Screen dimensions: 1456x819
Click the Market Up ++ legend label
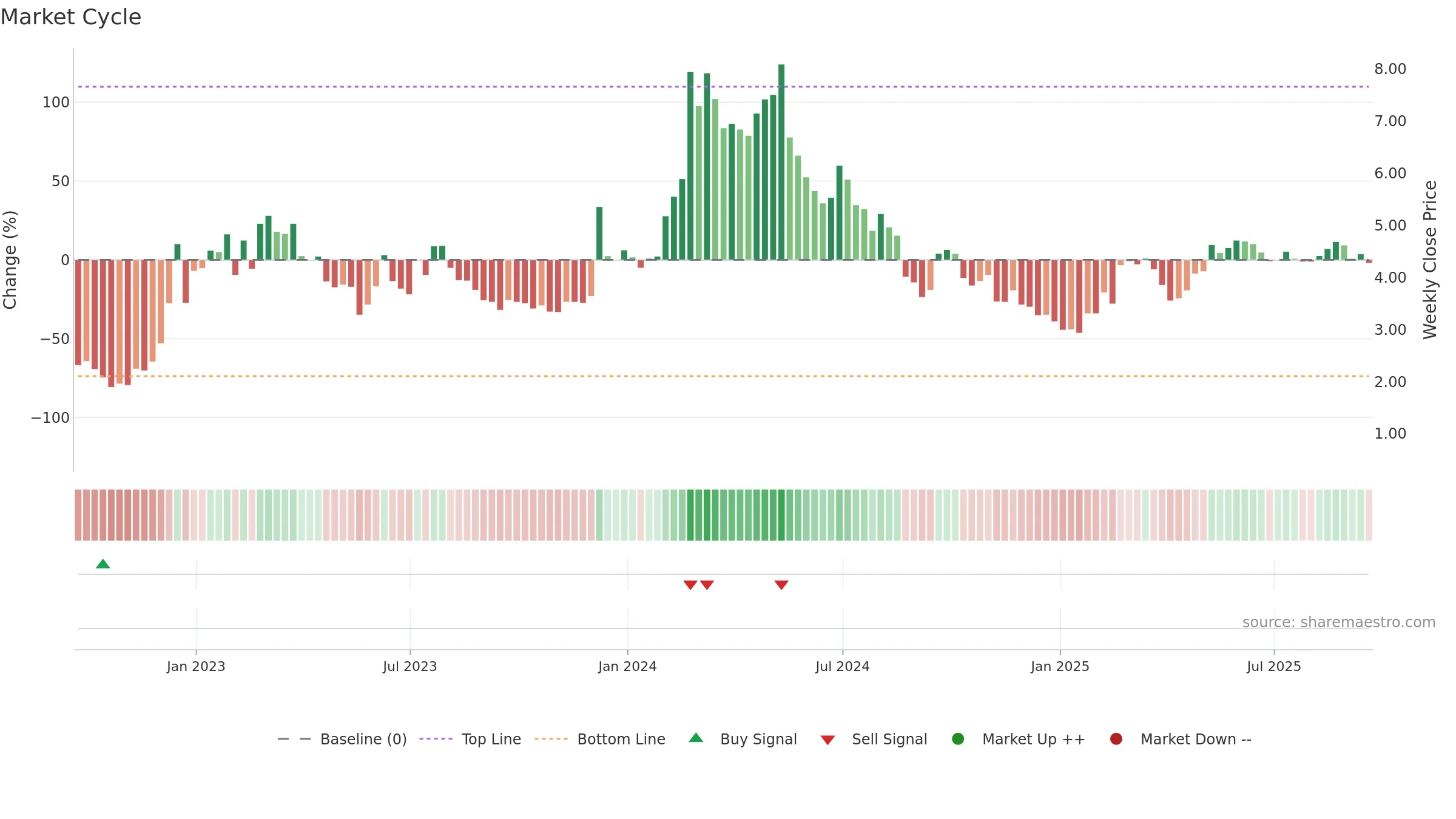point(1034,739)
